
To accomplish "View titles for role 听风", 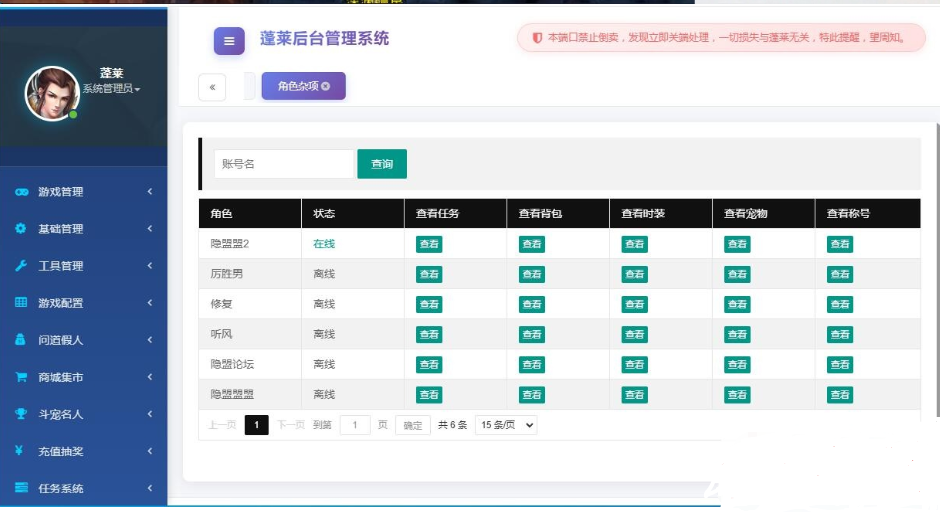I will [x=840, y=335].
